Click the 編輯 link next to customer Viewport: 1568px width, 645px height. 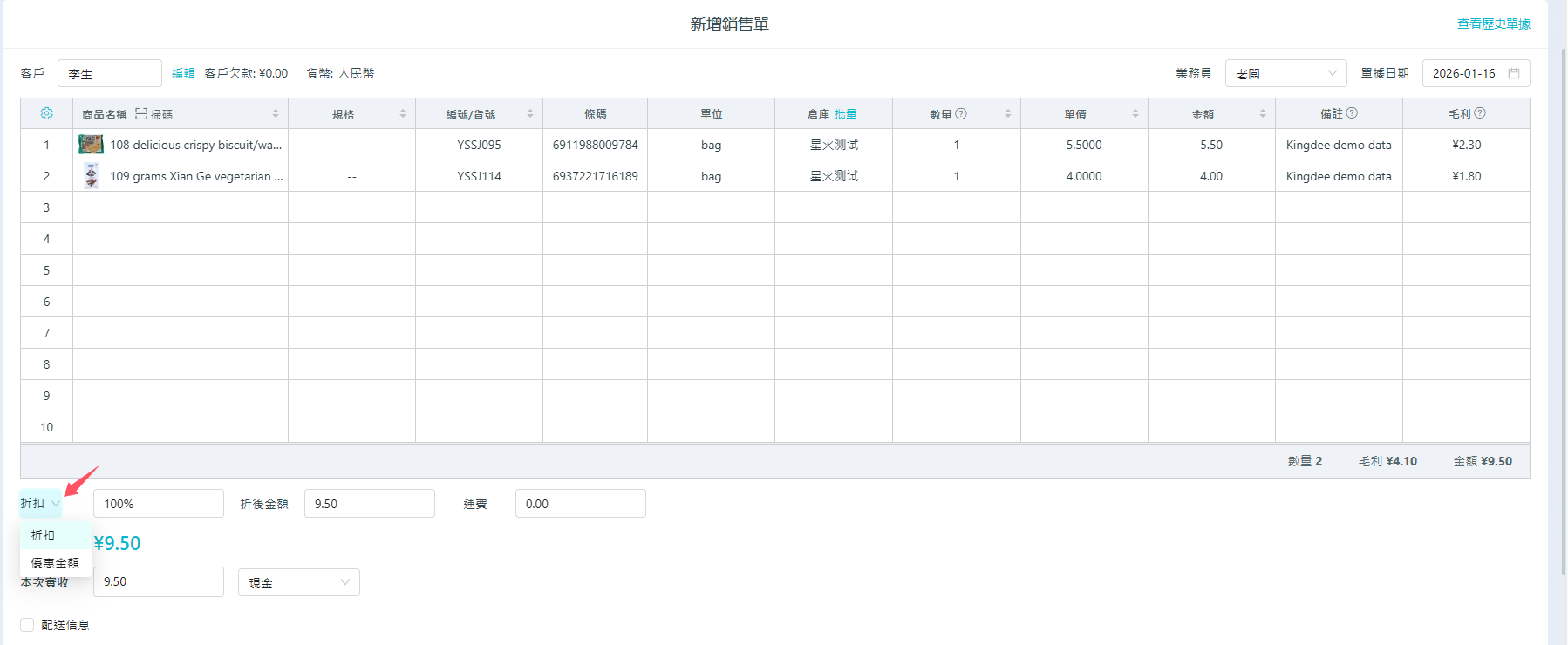tap(183, 73)
